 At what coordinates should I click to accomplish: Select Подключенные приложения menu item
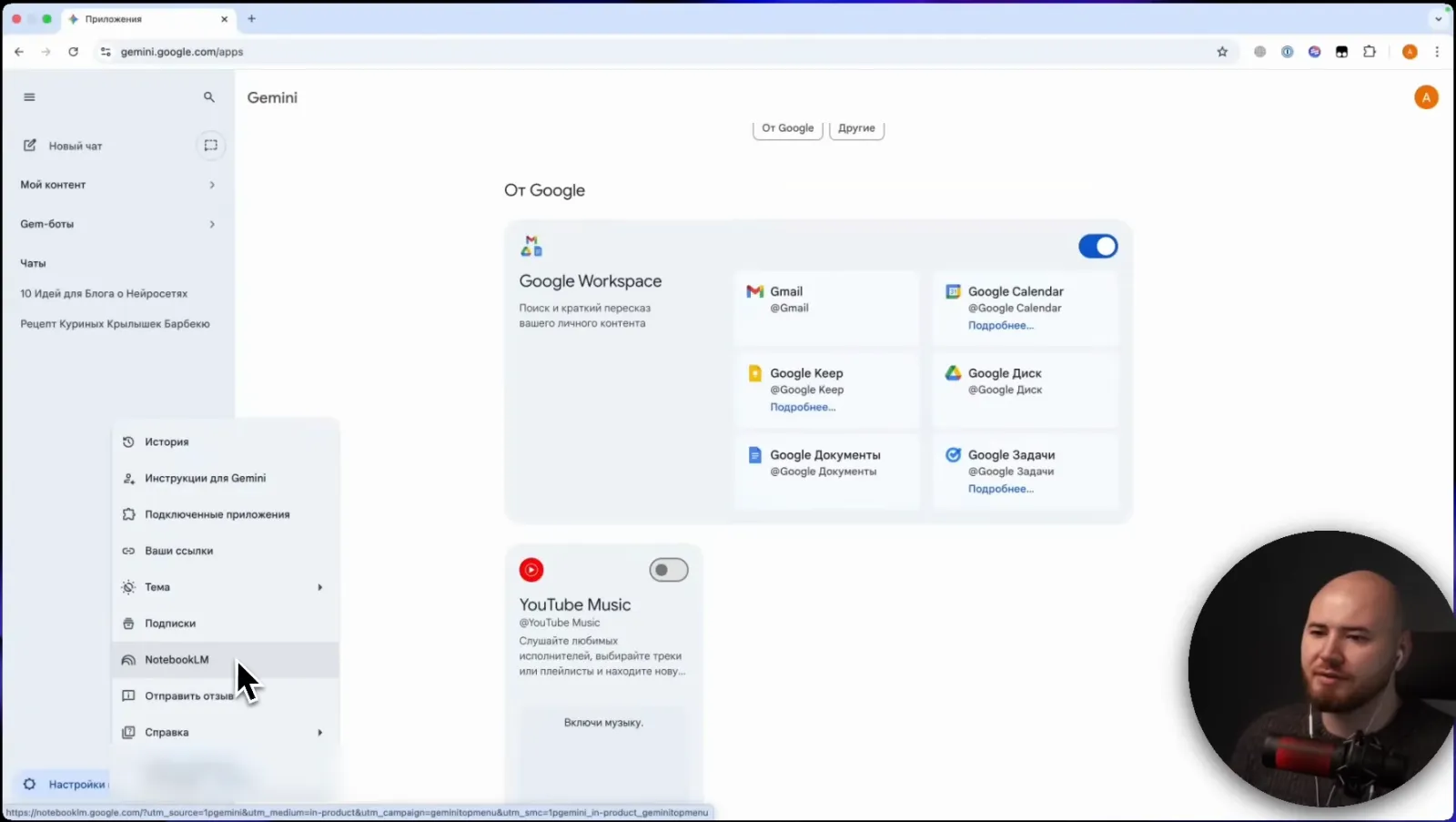tap(226, 514)
